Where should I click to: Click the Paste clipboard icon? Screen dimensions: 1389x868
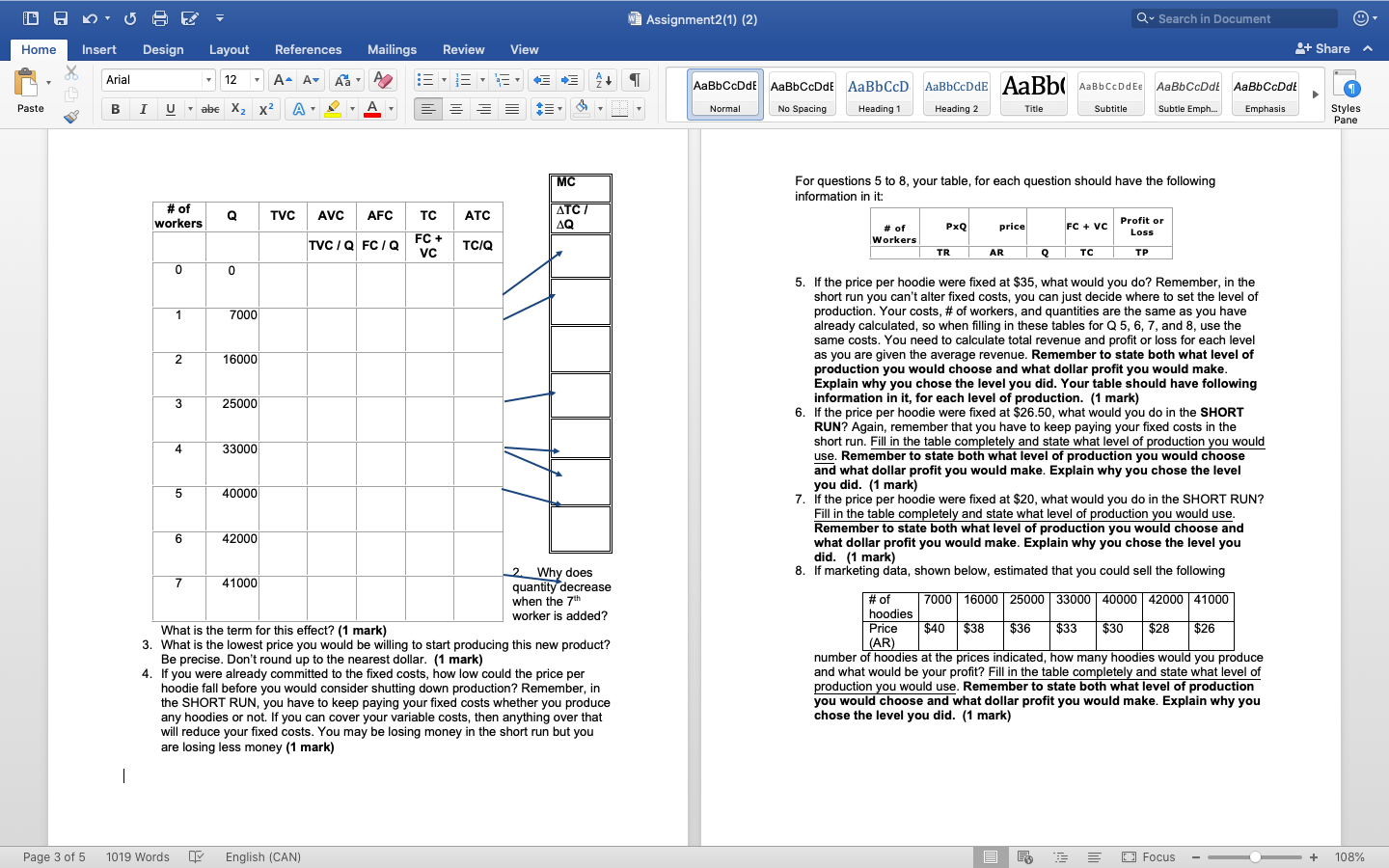coord(26,84)
